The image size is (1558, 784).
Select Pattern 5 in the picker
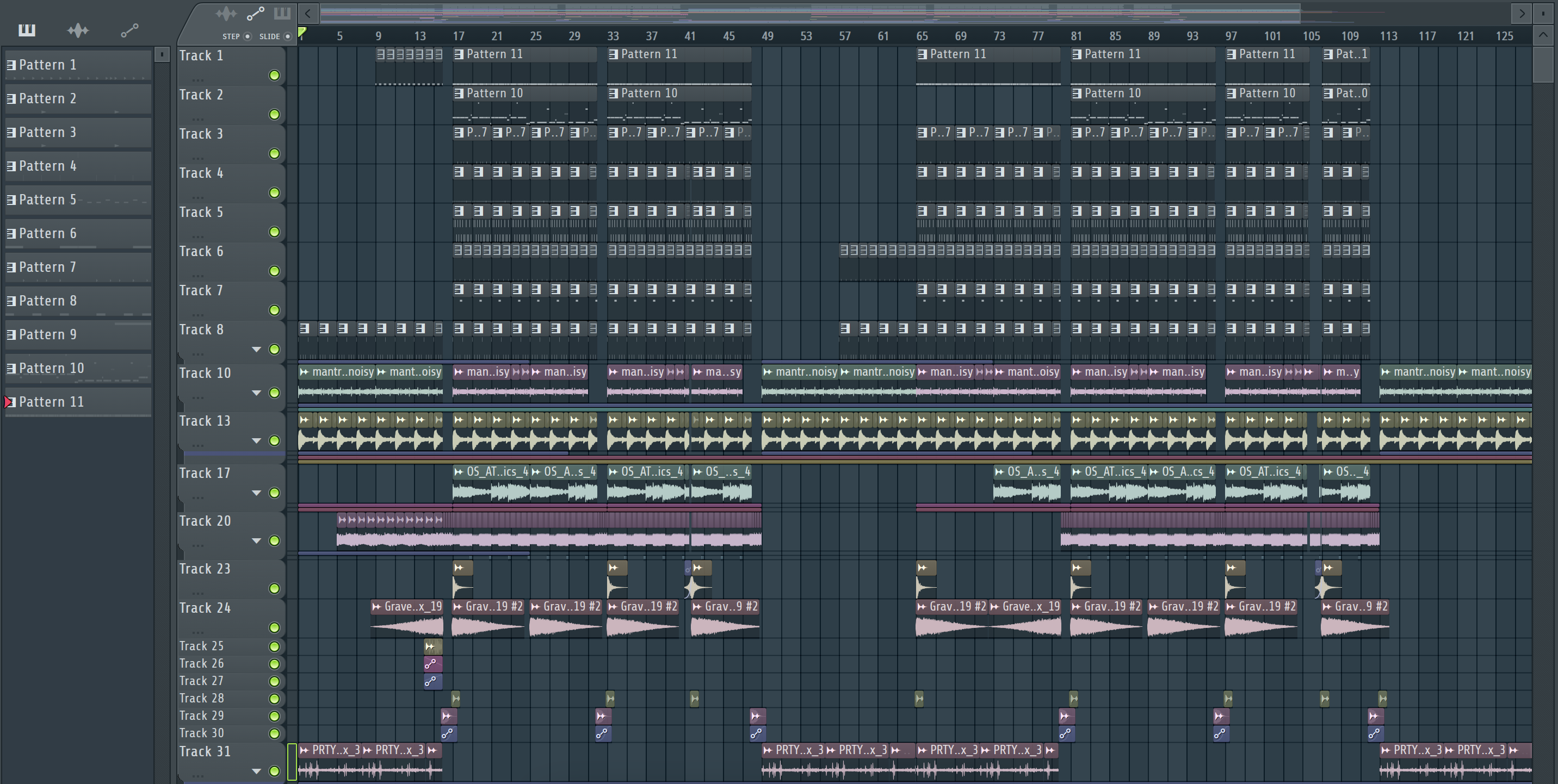click(x=79, y=200)
